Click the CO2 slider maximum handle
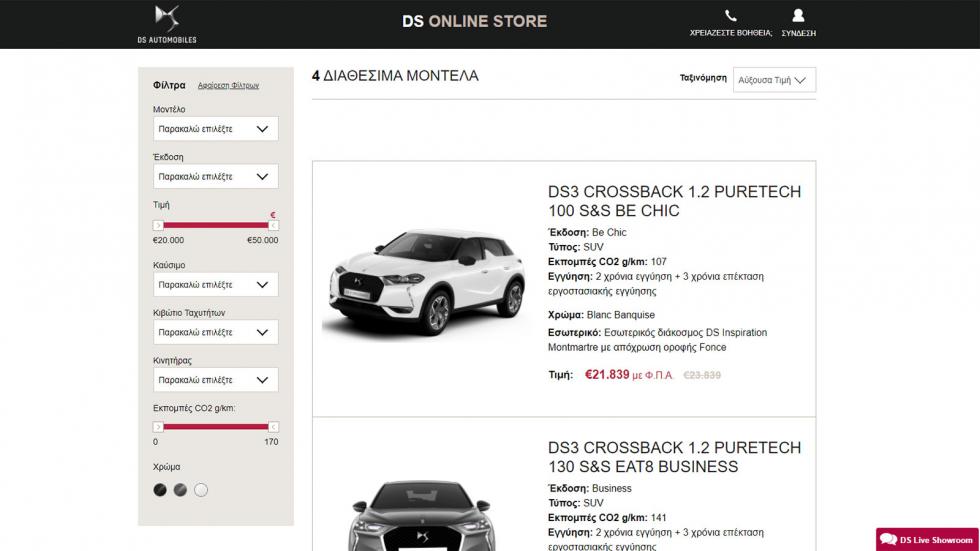Image resolution: width=980 pixels, height=551 pixels. point(273,427)
